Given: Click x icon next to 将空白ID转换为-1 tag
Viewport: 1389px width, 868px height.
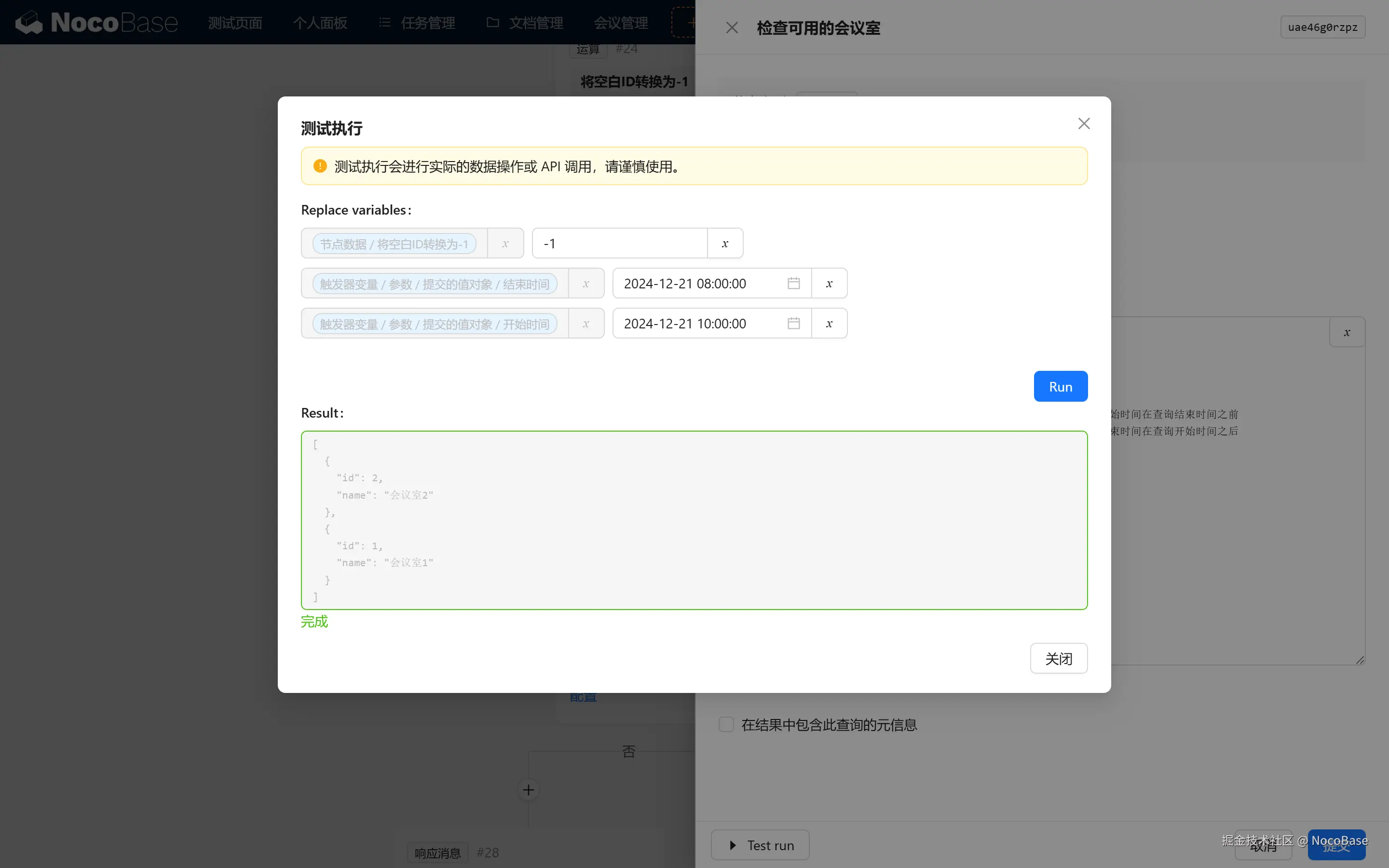Looking at the screenshot, I should pyautogui.click(x=505, y=244).
